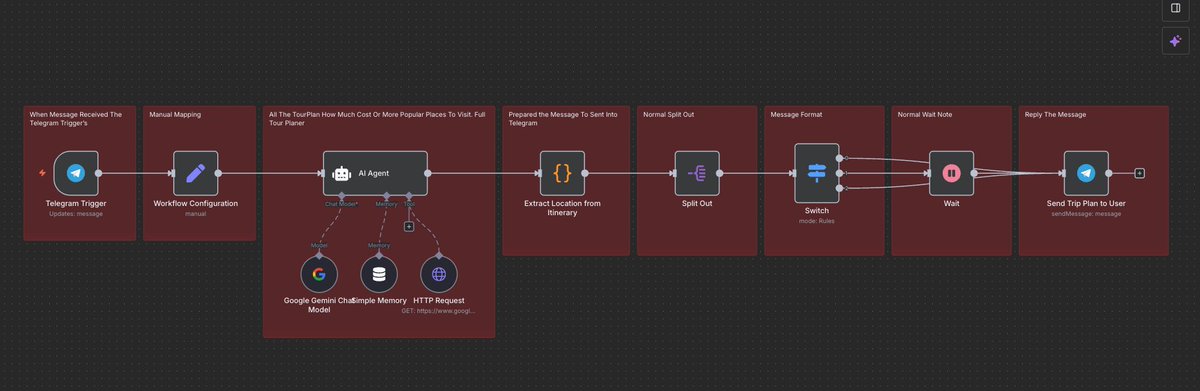Open the AI assistant sparkle button
The image size is (1200, 391).
pos(1175,41)
